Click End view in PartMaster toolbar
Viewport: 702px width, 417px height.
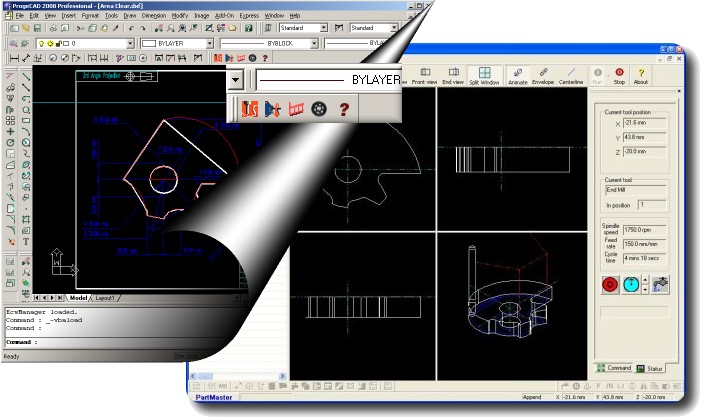[453, 76]
